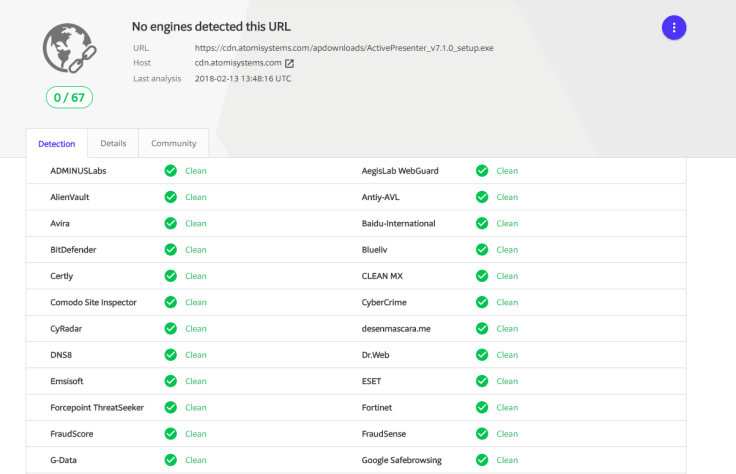This screenshot has height=474, width=736.
Task: Click the green checkmark for ESET
Action: 482,381
